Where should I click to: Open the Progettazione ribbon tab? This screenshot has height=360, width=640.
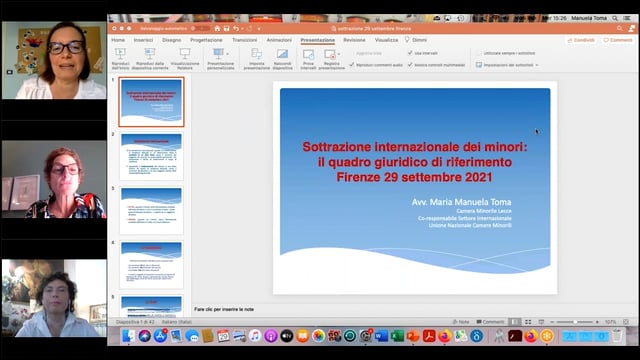coord(206,40)
